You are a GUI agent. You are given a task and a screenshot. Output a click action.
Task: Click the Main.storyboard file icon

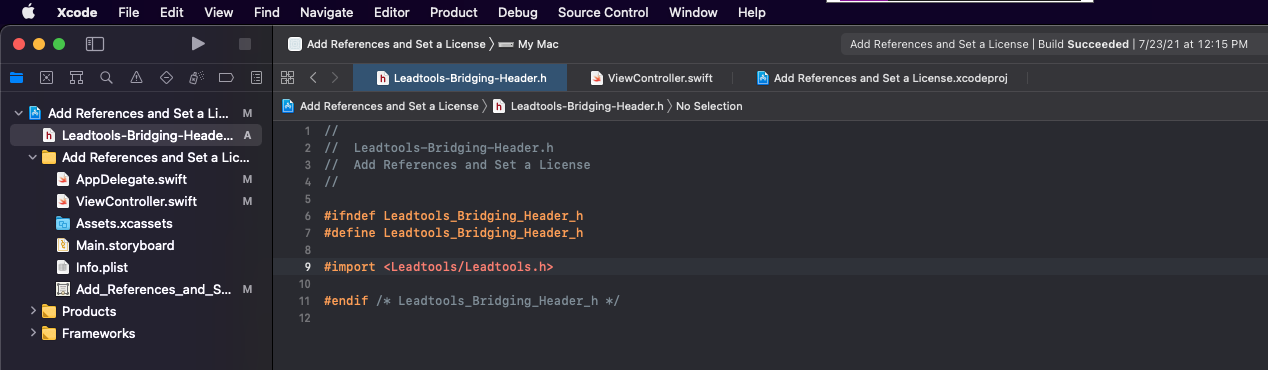pos(63,245)
